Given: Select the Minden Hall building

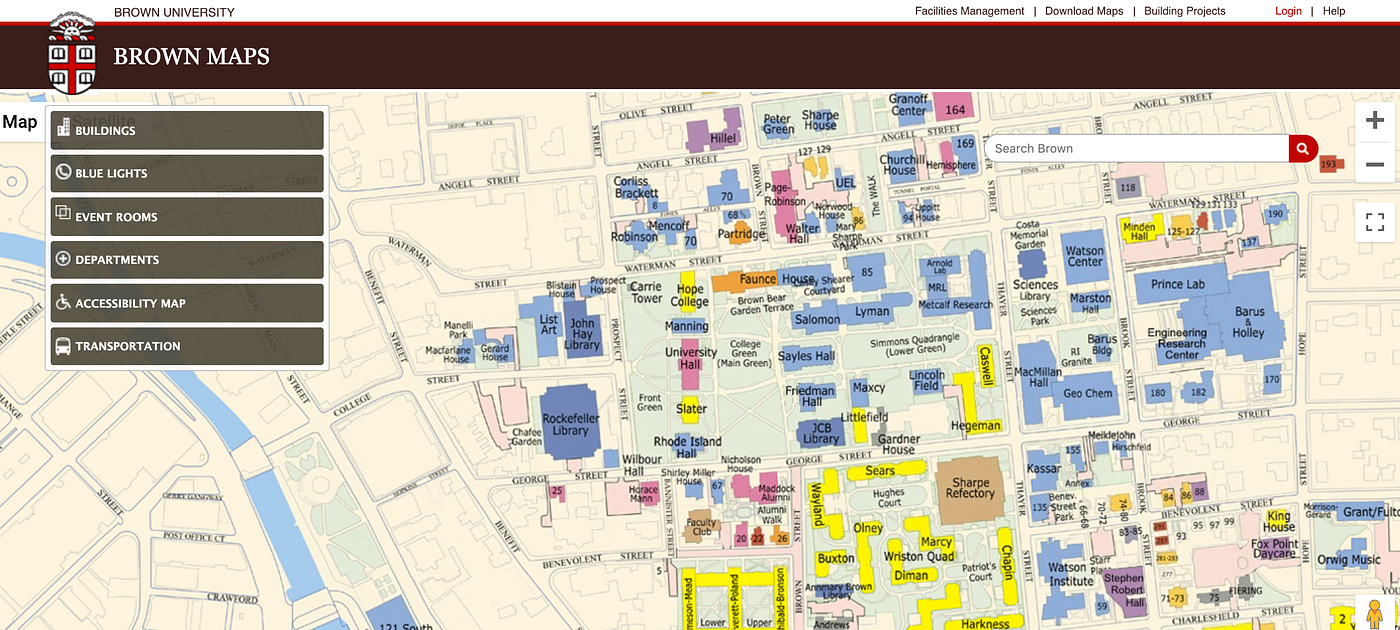Looking at the screenshot, I should (x=1140, y=231).
